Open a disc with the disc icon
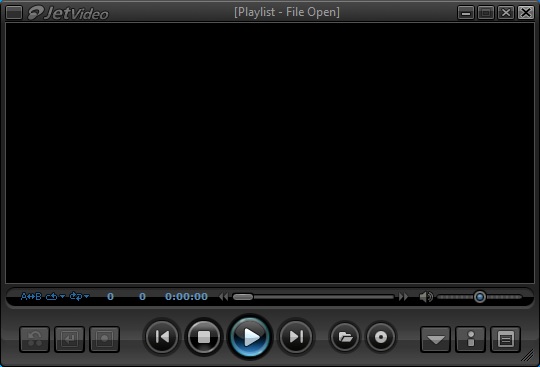This screenshot has width=540, height=367. pos(381,337)
